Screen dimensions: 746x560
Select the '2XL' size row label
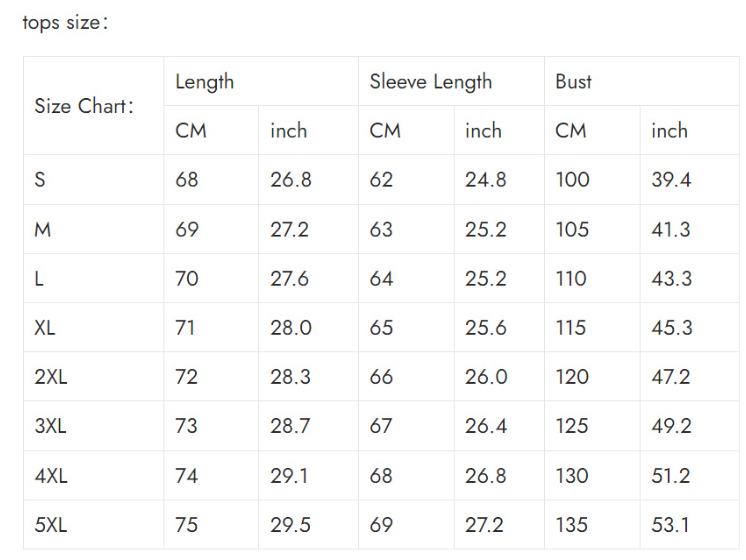[50, 377]
